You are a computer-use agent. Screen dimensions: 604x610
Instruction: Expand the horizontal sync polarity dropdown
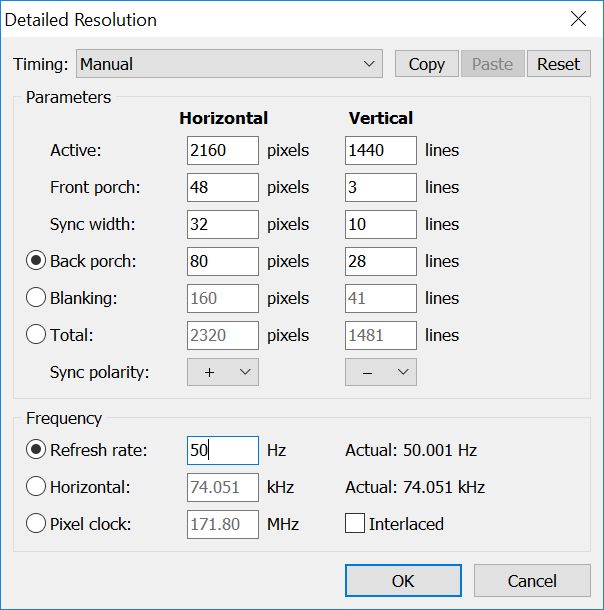[x=223, y=372]
